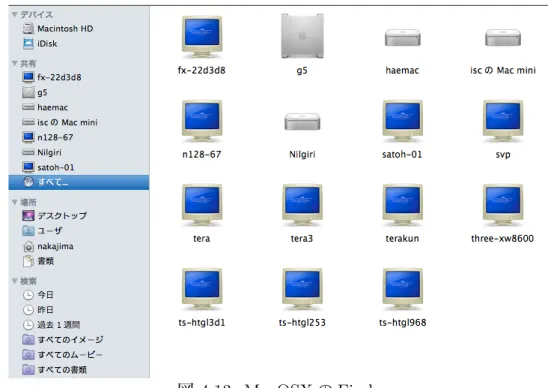The height and width of the screenshot is (388, 548).
Task: Open the isc の Mac mini icon in grid
Action: (x=503, y=38)
